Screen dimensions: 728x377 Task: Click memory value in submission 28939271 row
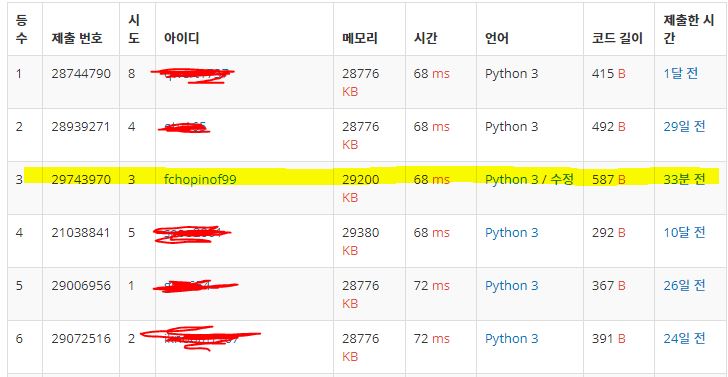pos(361,136)
